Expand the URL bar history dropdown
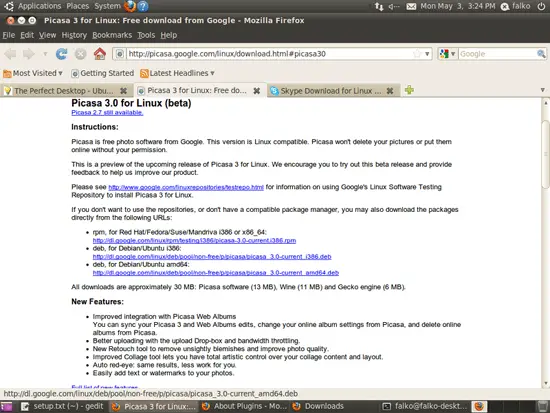550x413 pixels. point(427,54)
